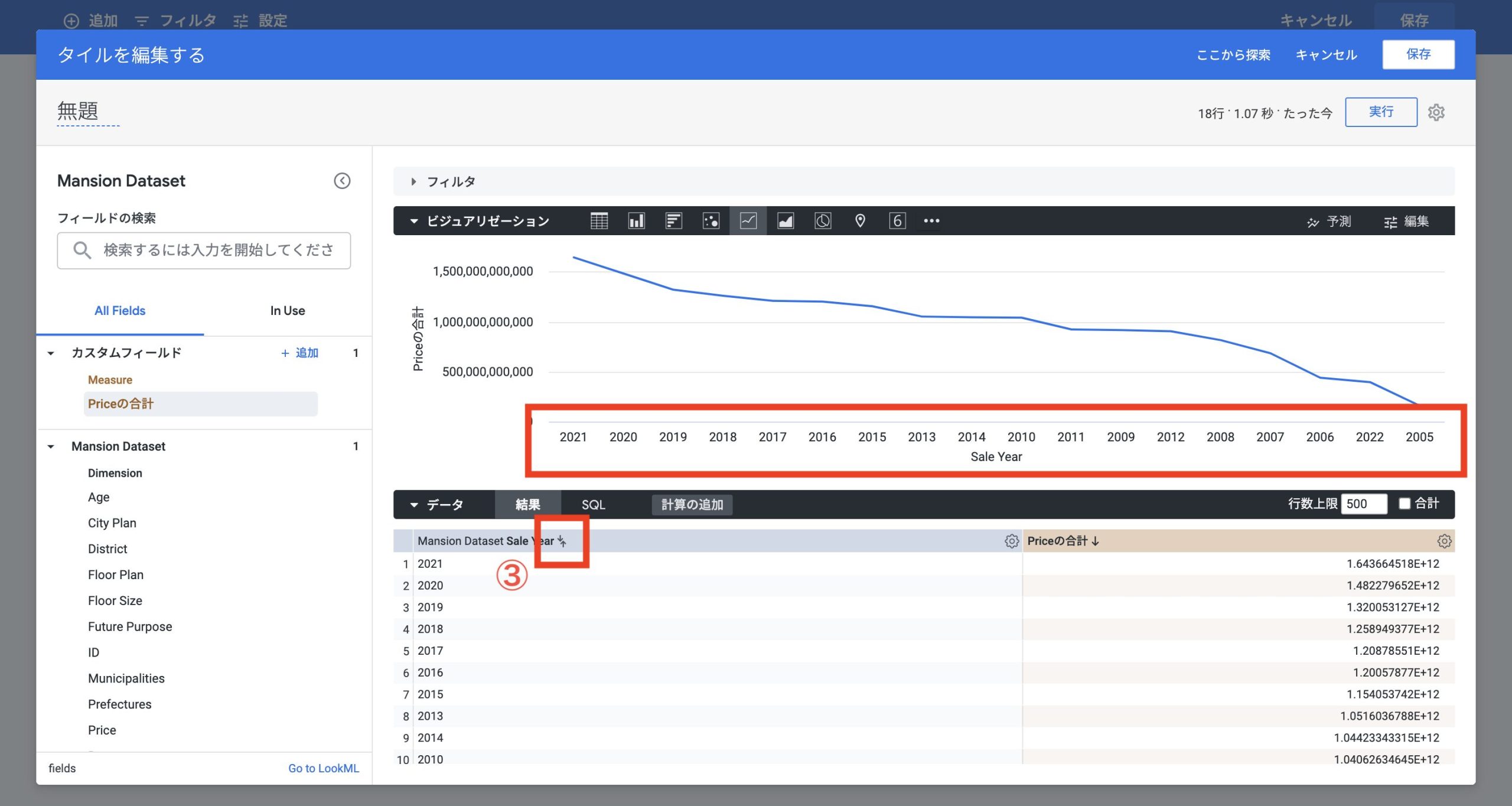Select the bar chart visualization icon
Viewport: 1512px width, 806px height.
coord(673,221)
